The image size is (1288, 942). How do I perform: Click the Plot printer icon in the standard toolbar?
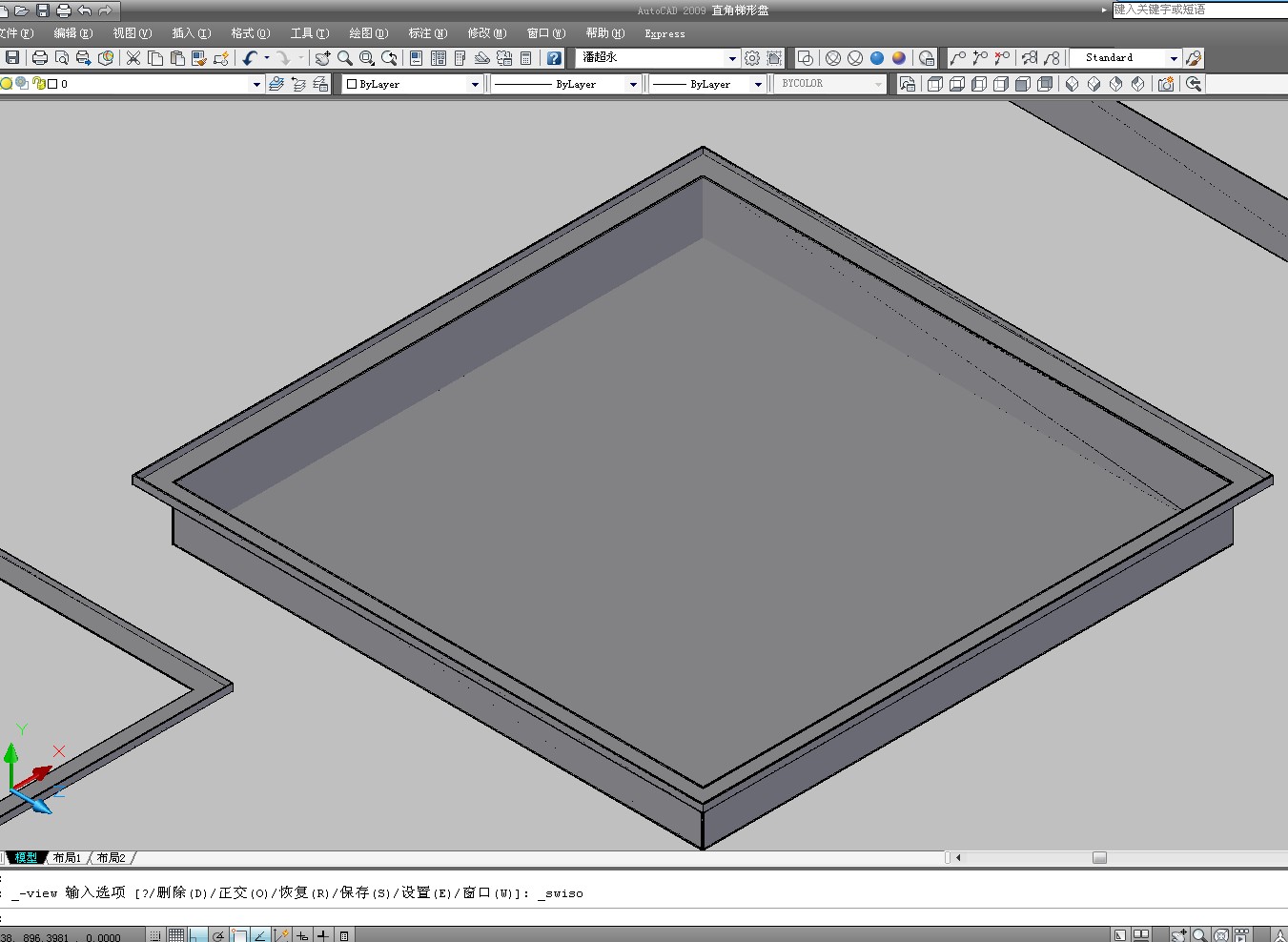click(40, 58)
